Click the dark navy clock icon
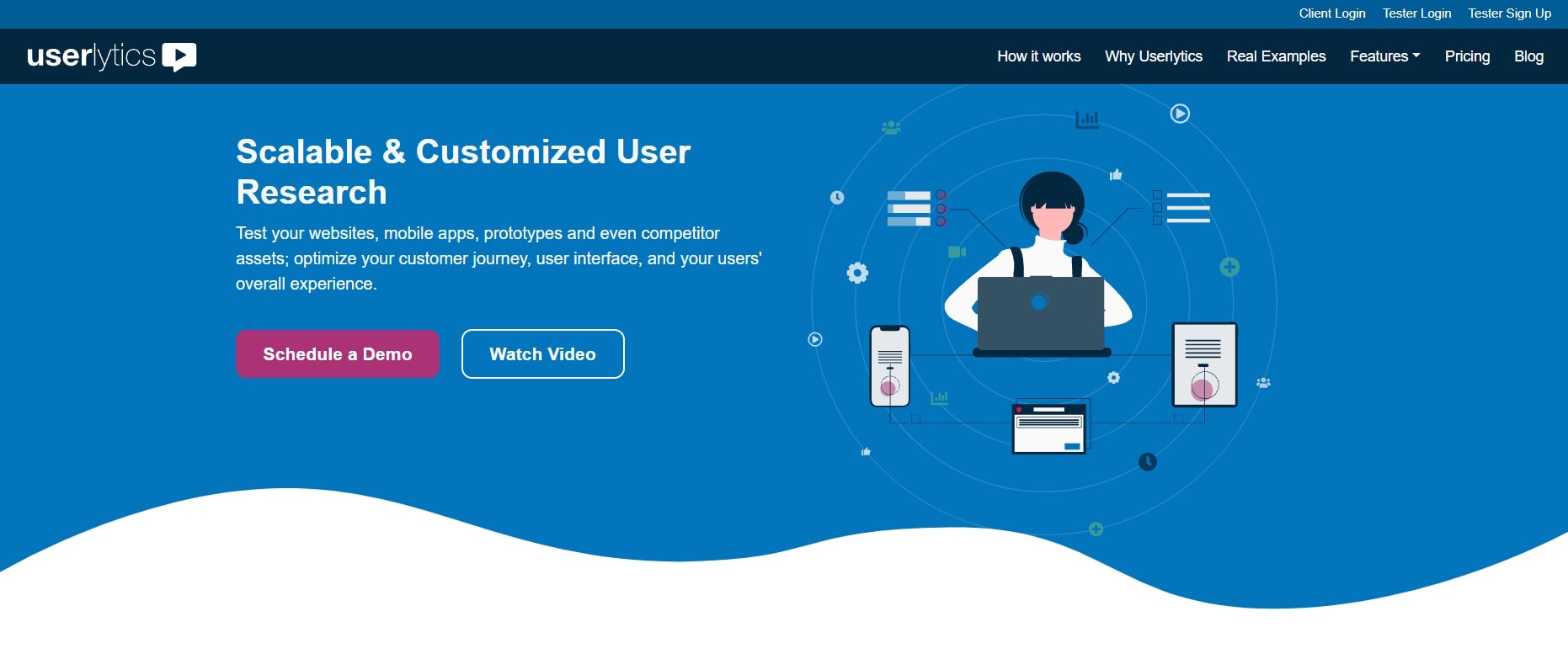 (1148, 461)
